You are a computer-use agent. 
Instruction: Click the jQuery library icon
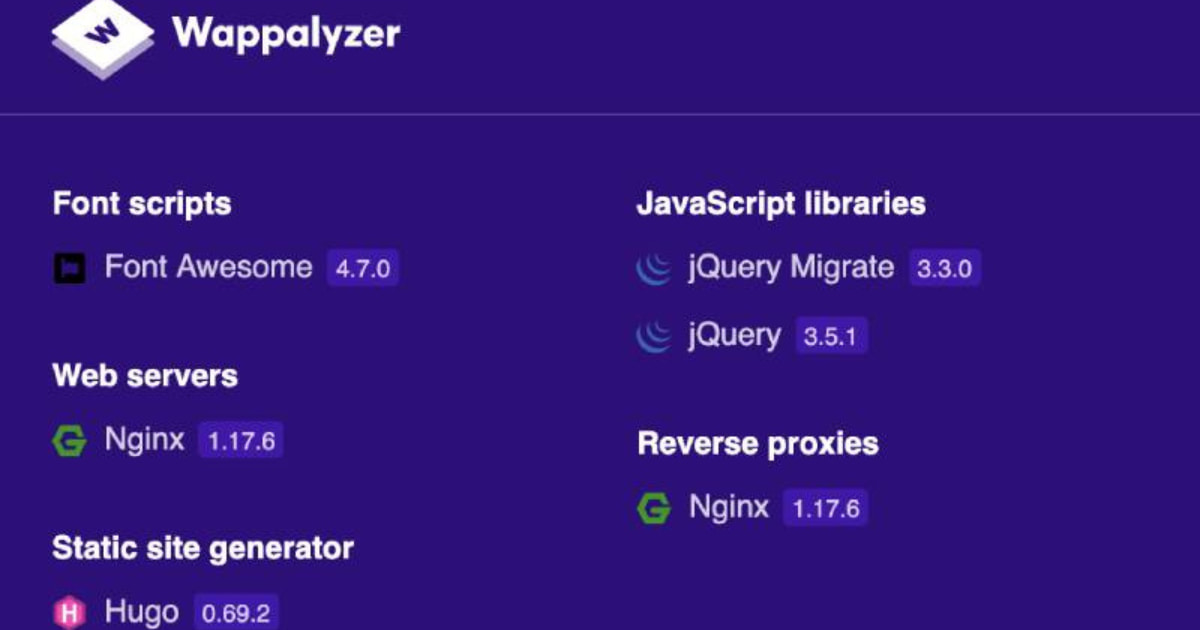tap(653, 336)
